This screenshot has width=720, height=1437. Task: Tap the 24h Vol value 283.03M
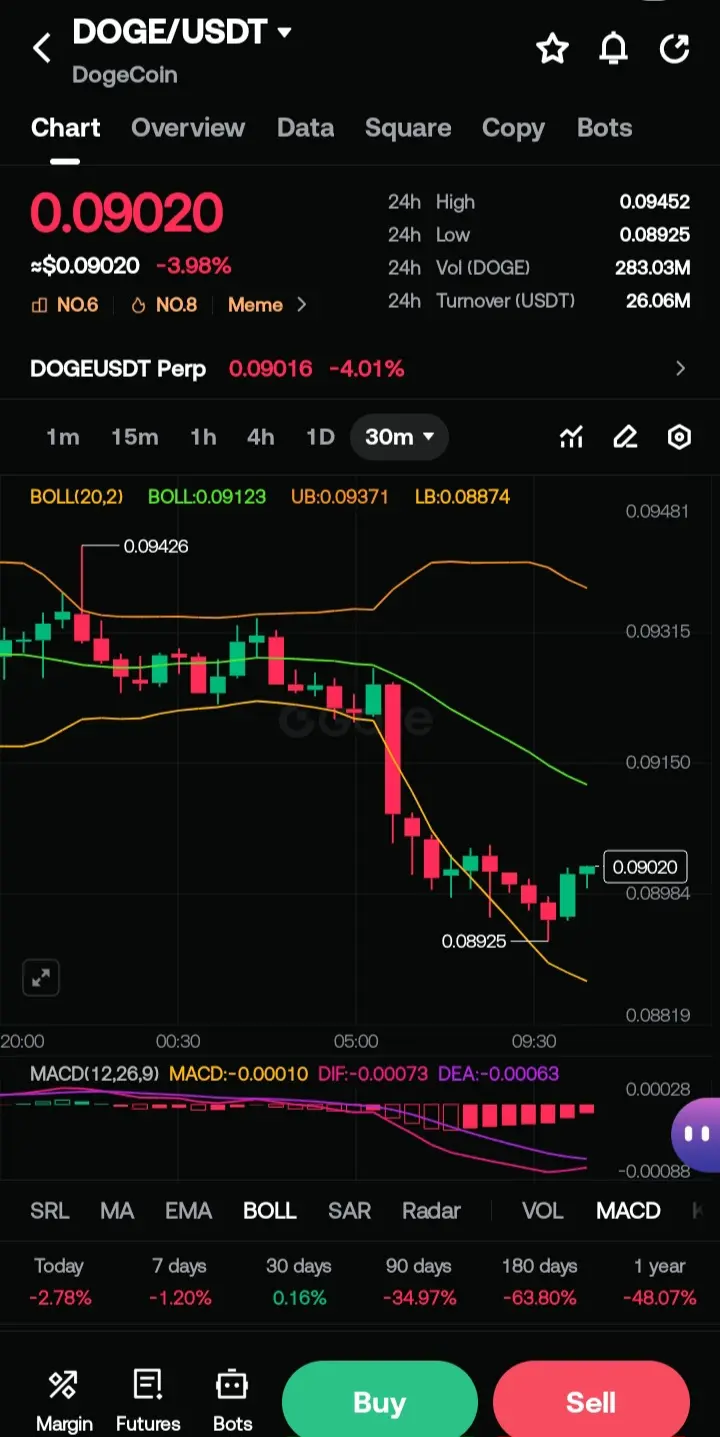pyautogui.click(x=653, y=268)
